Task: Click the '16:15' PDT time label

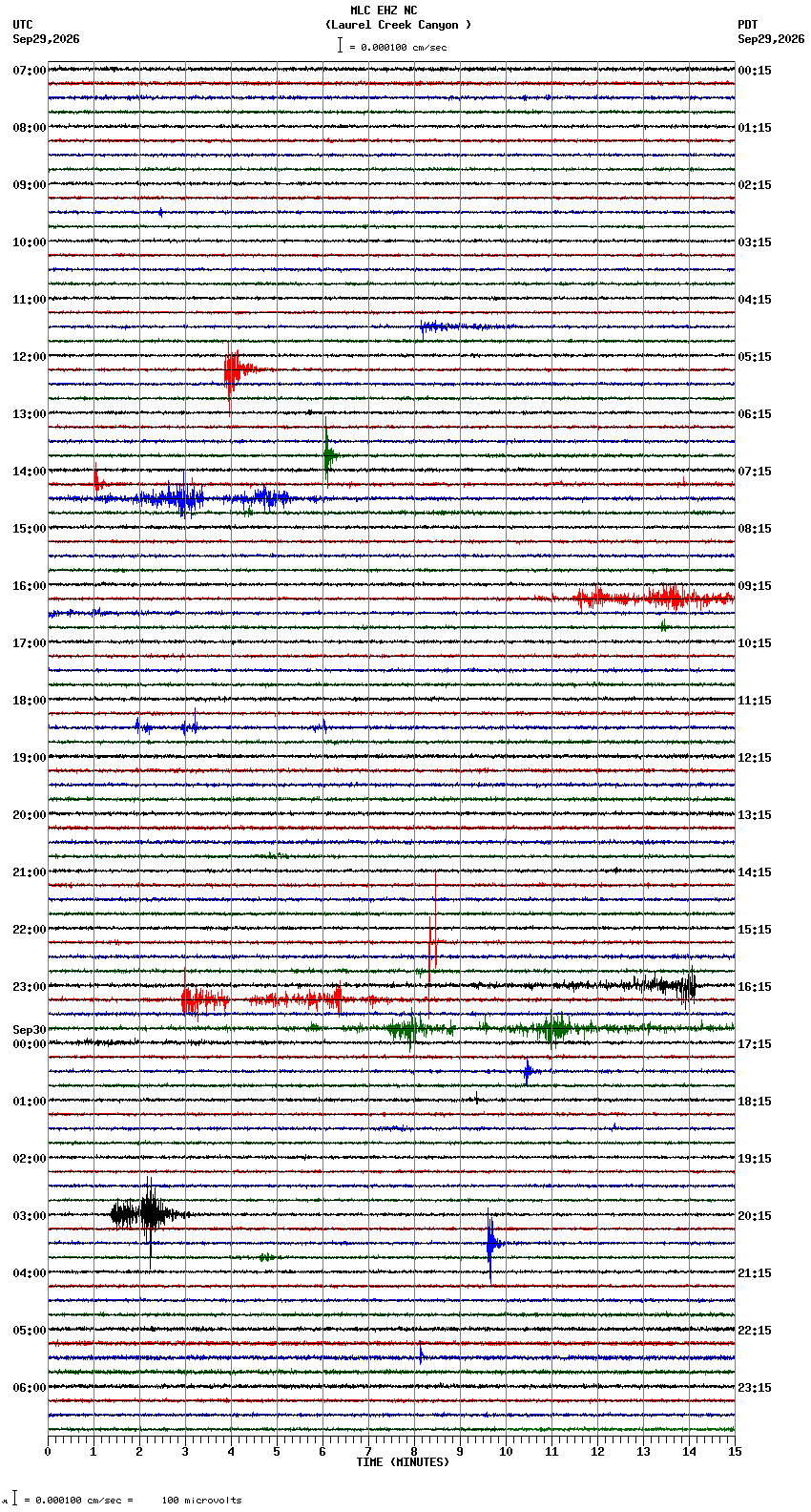Action: pos(755,987)
